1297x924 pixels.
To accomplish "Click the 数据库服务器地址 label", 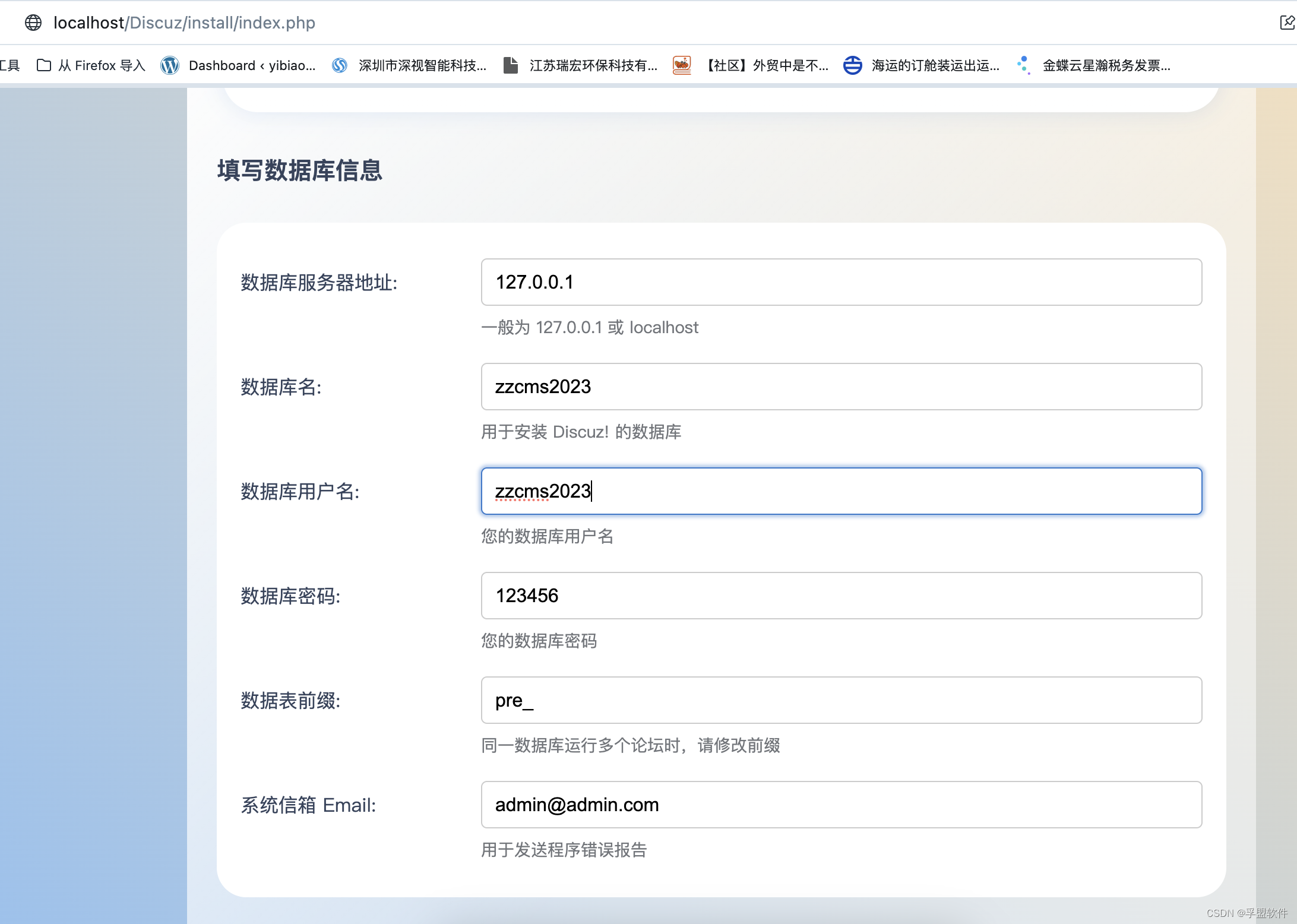I will tap(319, 283).
